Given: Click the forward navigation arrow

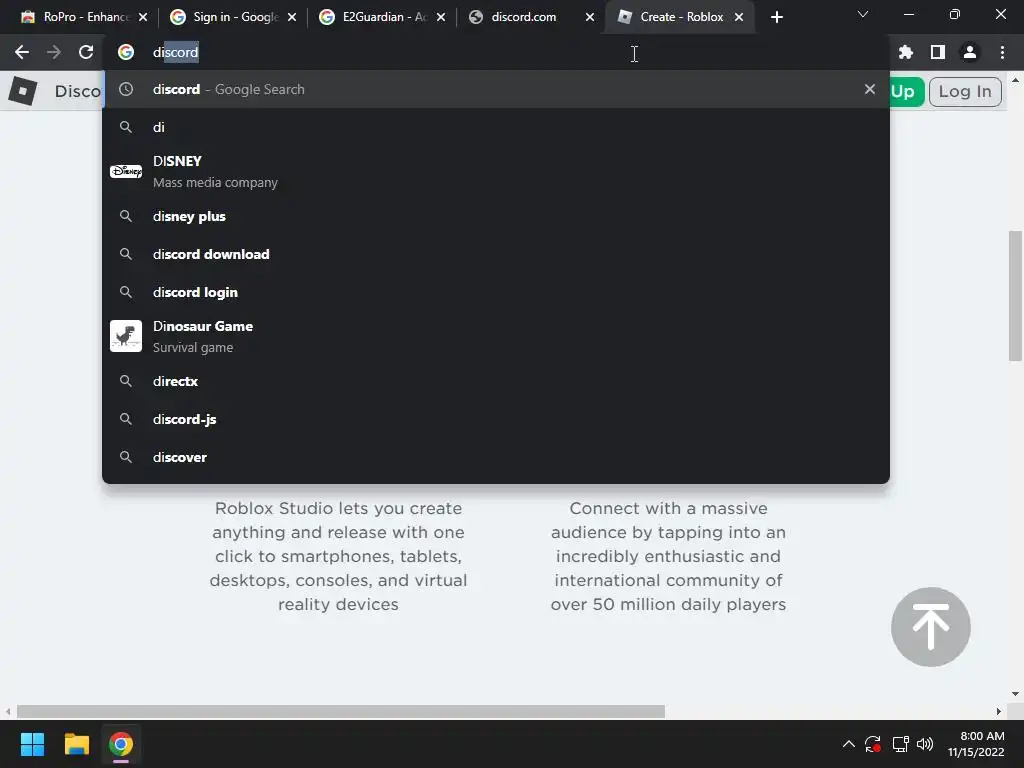Looking at the screenshot, I should 54,52.
